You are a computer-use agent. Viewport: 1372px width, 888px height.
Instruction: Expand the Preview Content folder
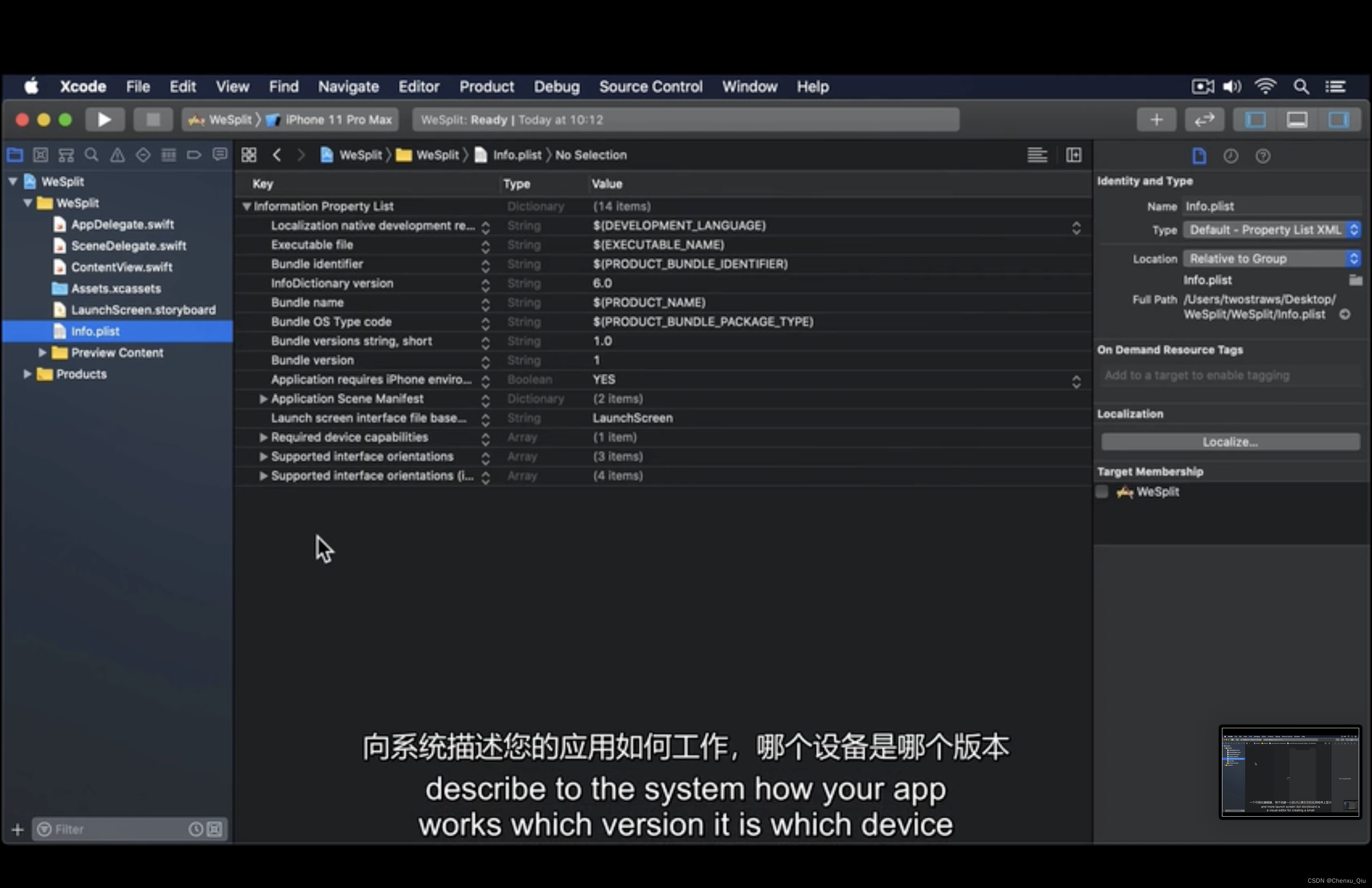tap(42, 353)
